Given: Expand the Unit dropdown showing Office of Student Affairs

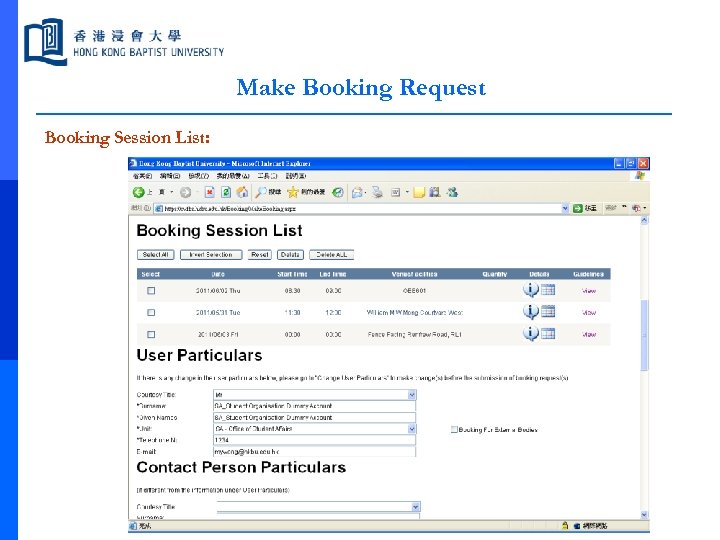Looking at the screenshot, I should click(x=412, y=429).
